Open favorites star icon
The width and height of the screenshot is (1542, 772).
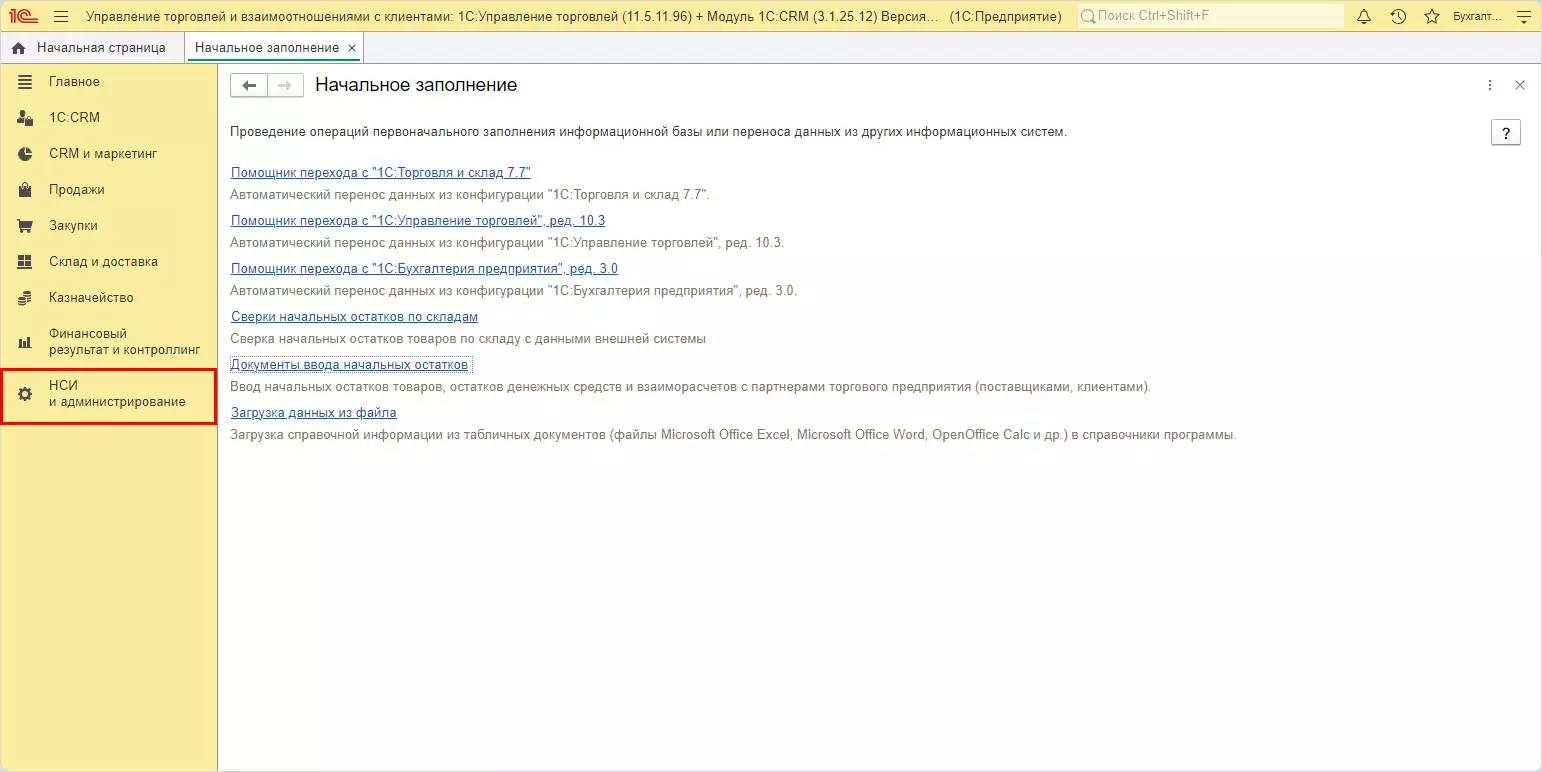[x=1432, y=16]
